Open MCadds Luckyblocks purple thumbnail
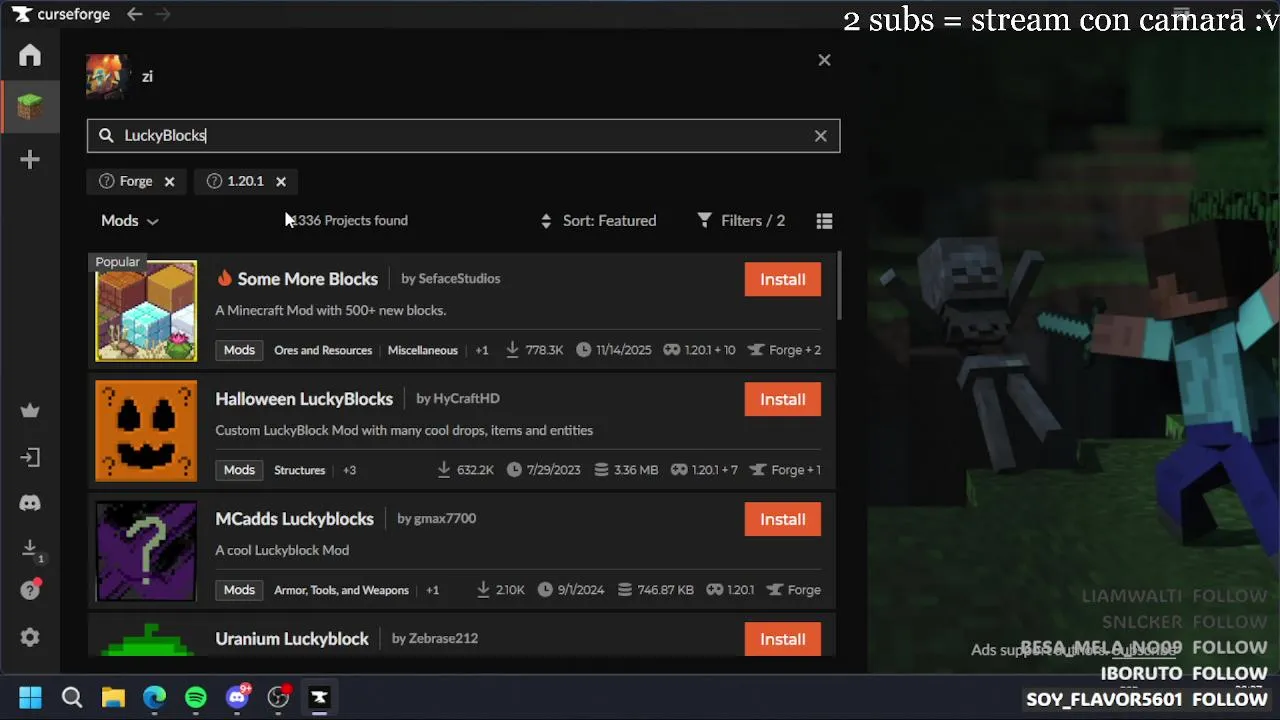Image resolution: width=1280 pixels, height=720 pixels. [x=146, y=551]
